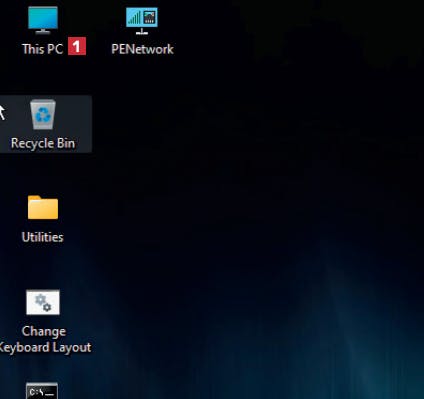Click the "PENetwork" label text
Screen dimensions: 424x399
point(142,49)
